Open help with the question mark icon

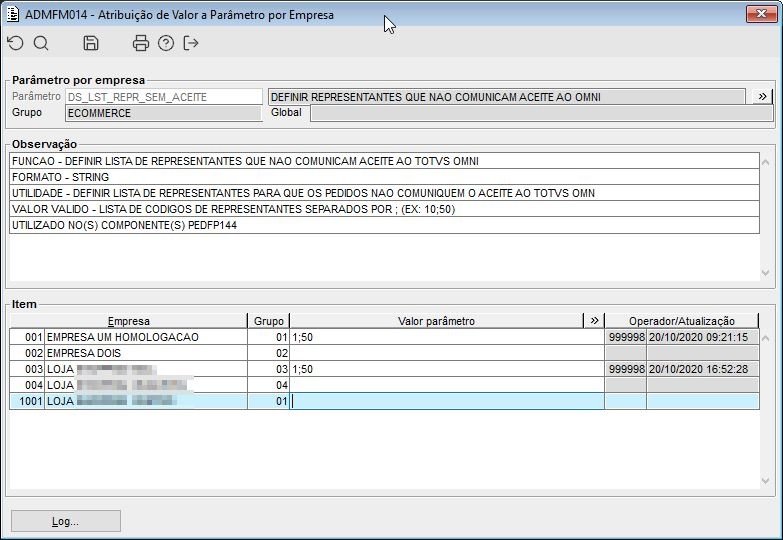point(166,43)
